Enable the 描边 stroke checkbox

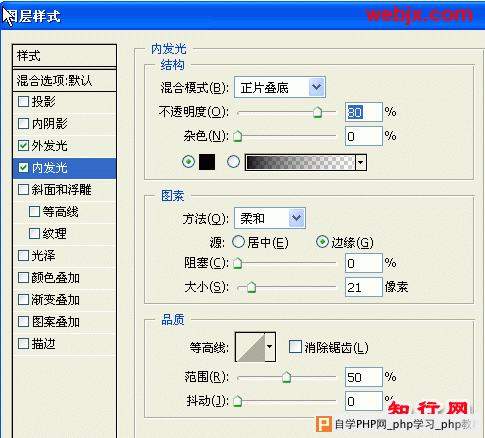23,344
